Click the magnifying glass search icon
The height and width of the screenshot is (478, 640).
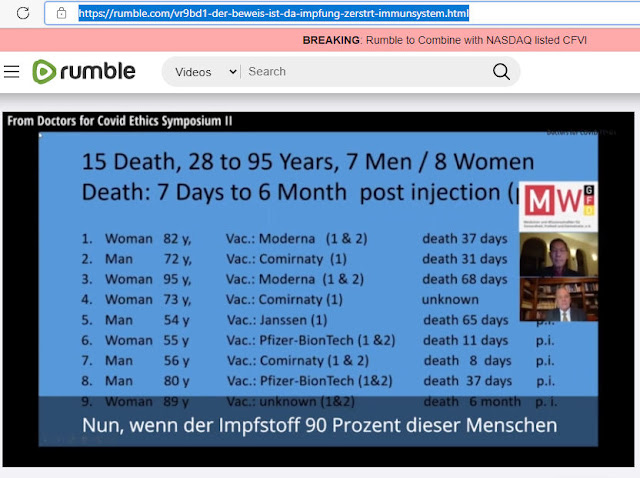[x=501, y=72]
